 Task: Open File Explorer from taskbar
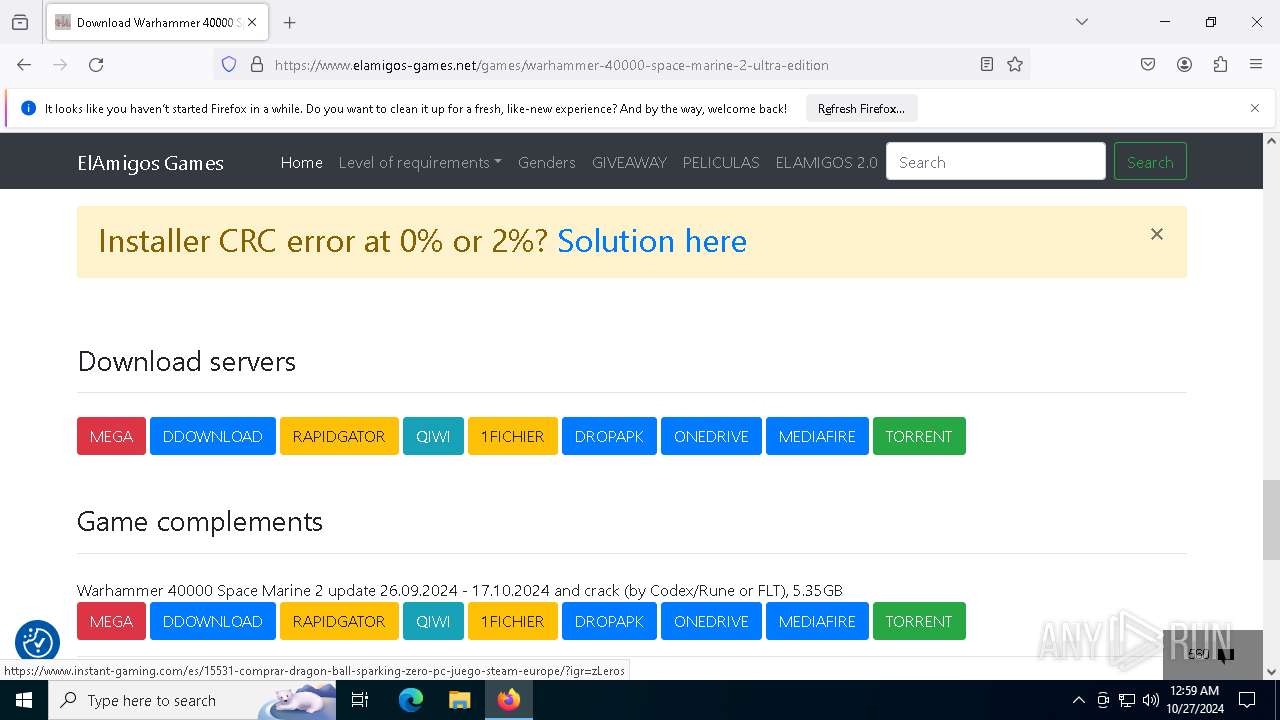(x=459, y=700)
